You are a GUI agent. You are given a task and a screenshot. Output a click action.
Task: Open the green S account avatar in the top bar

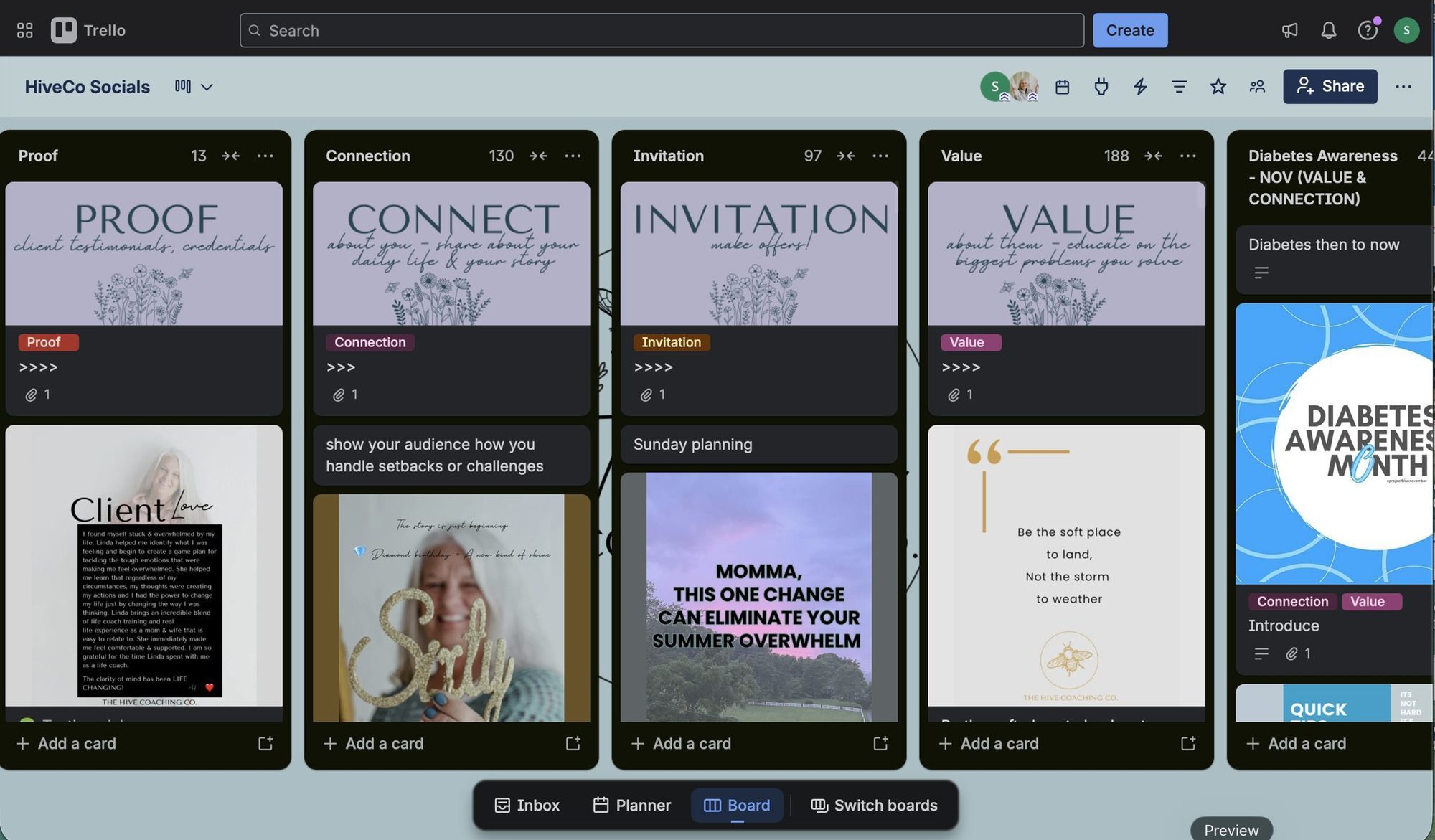(x=1406, y=30)
